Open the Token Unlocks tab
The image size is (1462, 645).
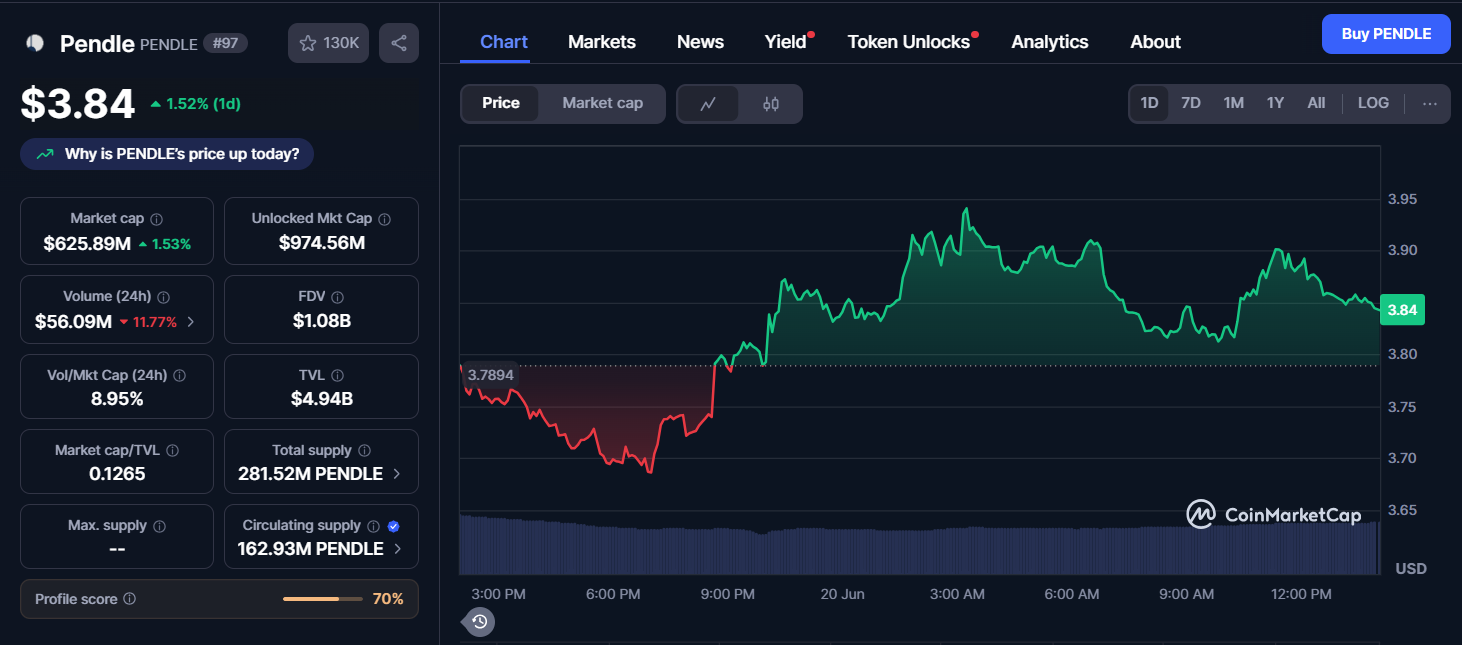(909, 42)
